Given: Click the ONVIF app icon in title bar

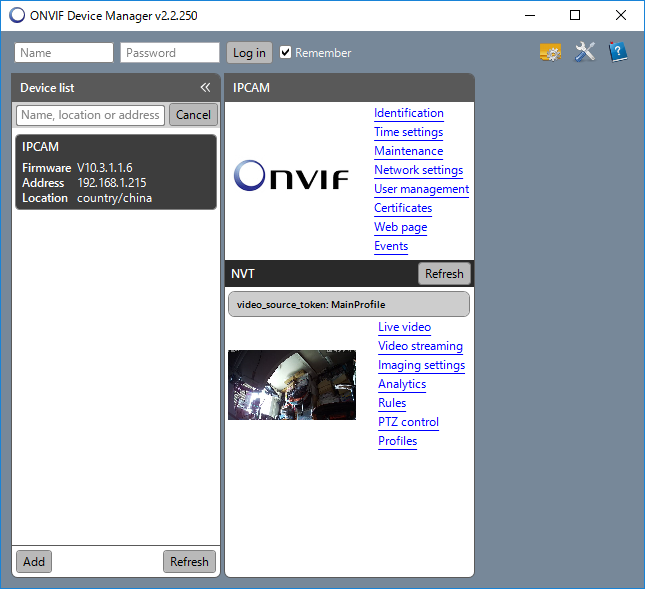Looking at the screenshot, I should [x=17, y=15].
